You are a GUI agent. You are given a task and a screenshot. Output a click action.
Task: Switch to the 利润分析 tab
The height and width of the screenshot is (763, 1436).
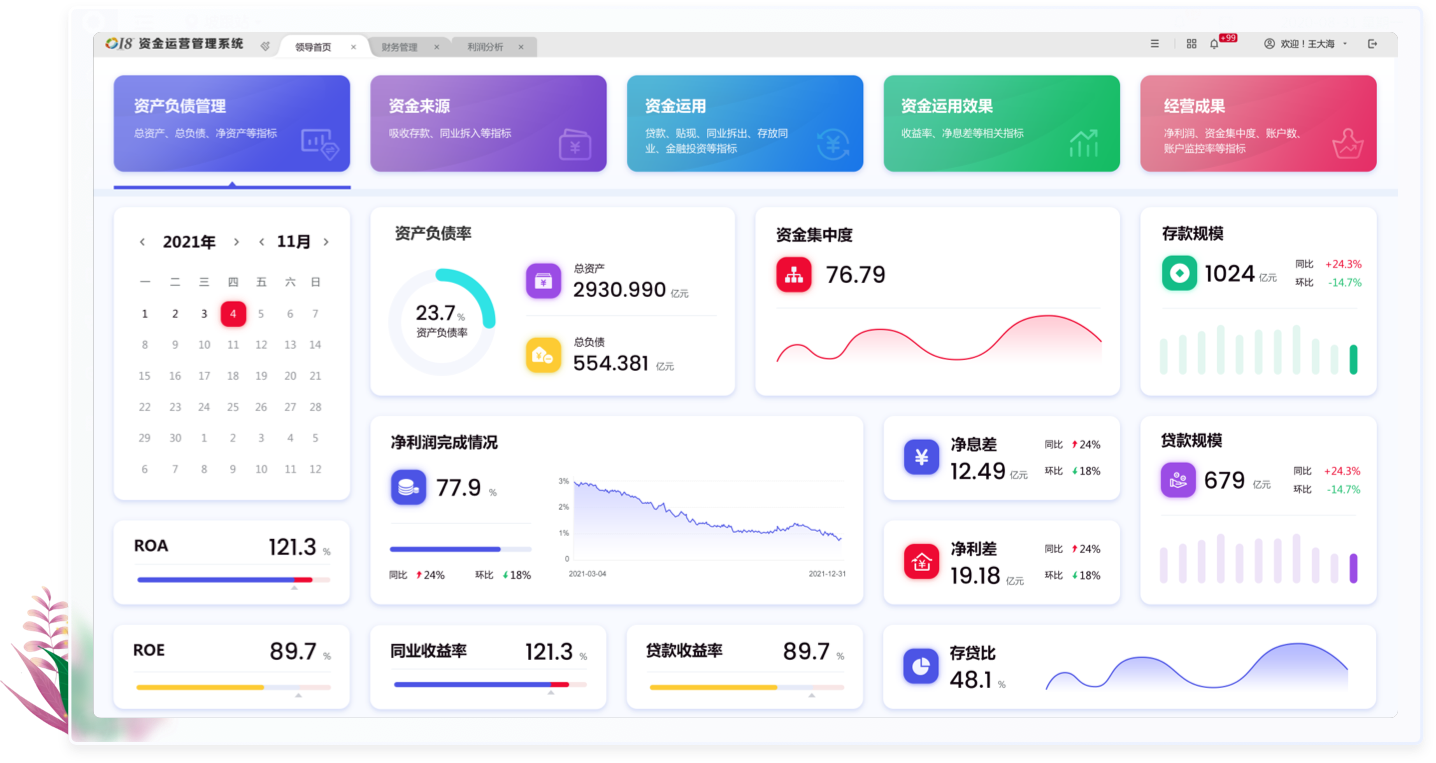tap(486, 47)
